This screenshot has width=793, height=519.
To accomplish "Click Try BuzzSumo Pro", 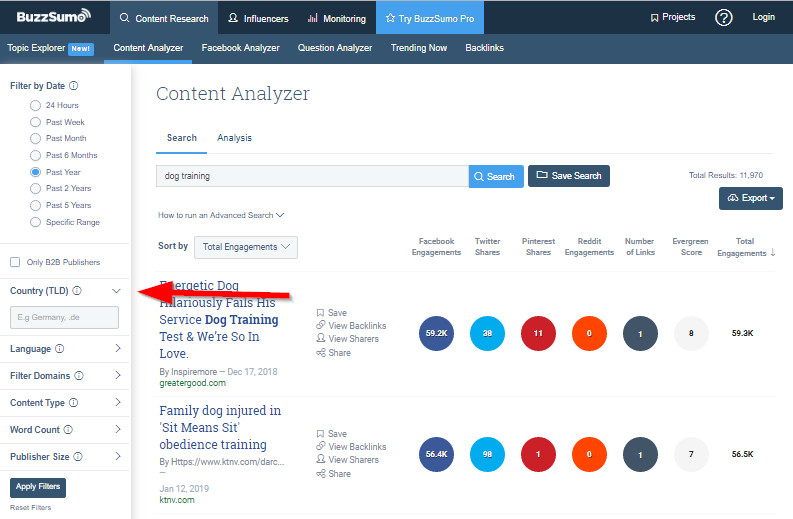I will point(430,18).
